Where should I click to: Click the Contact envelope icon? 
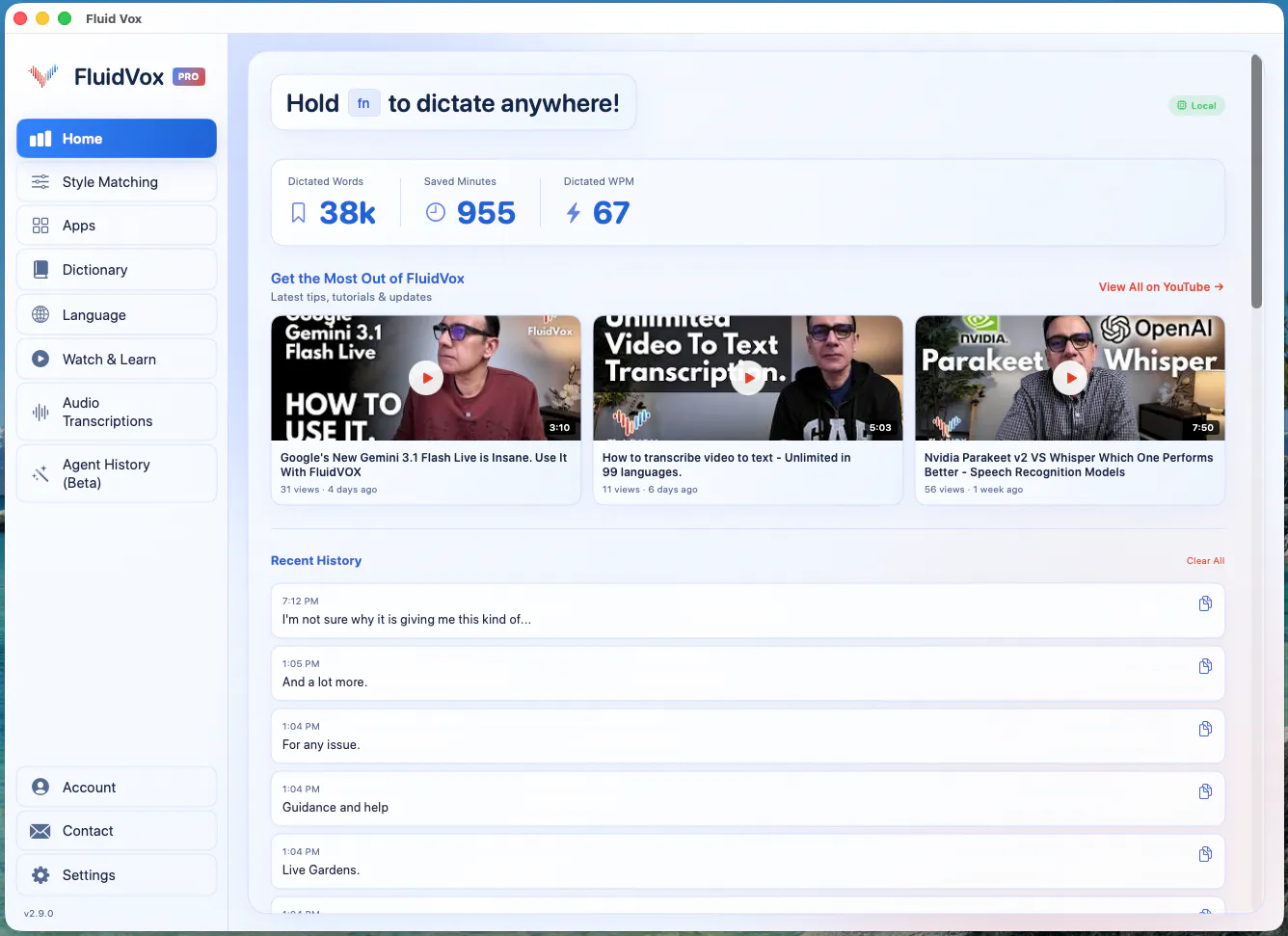coord(40,831)
